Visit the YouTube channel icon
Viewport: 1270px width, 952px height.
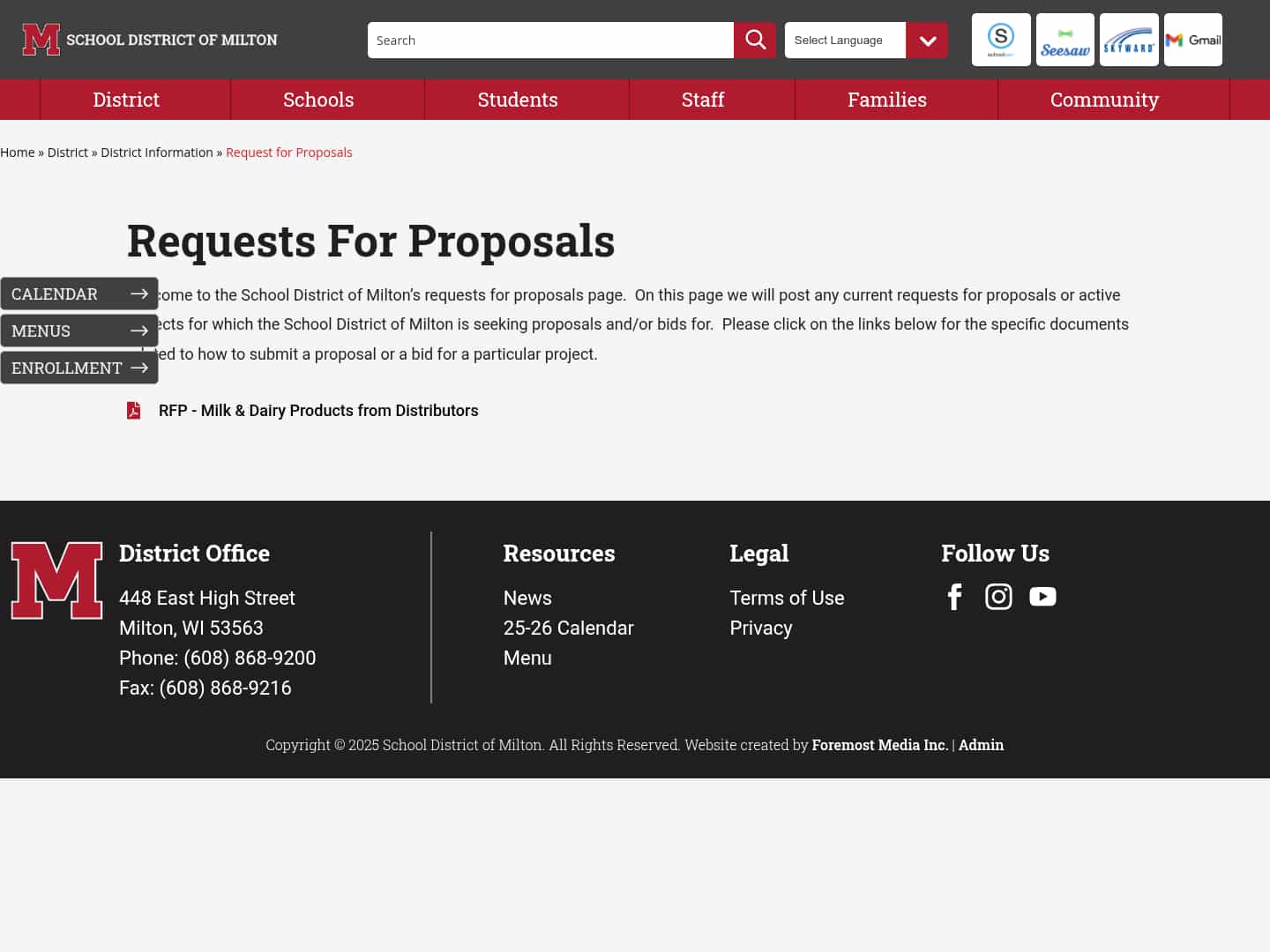1042,597
